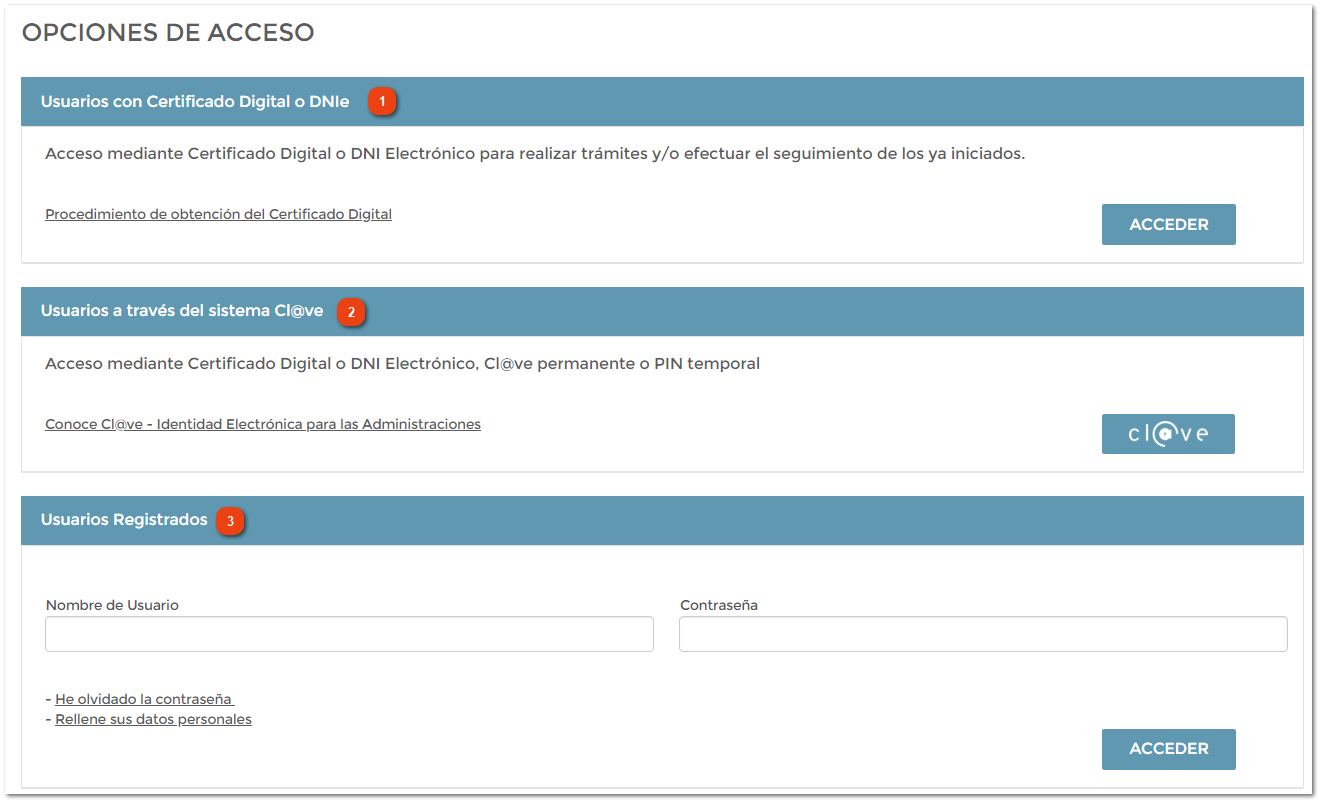This screenshot has height=803, width=1321.
Task: Click the red badge numbered 3
Action: (x=230, y=521)
